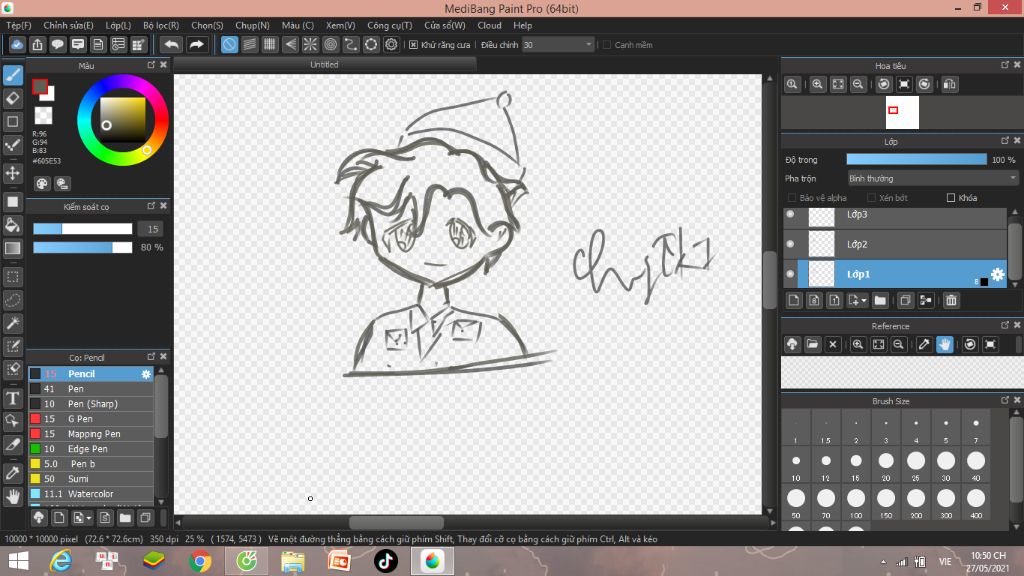This screenshot has height=576, width=1024.
Task: Open Pencil brush settings gear
Action: point(146,374)
